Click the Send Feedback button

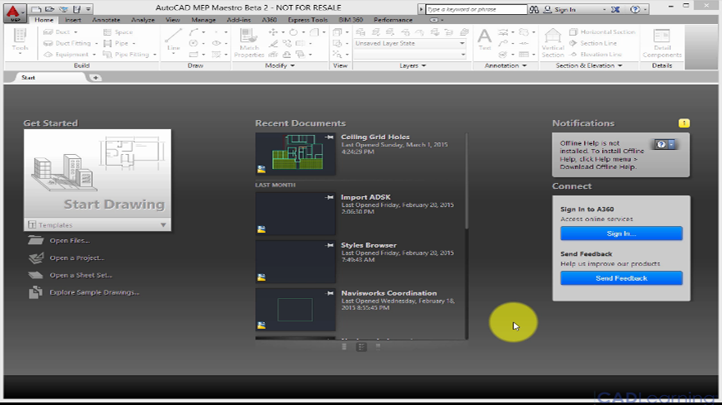(x=621, y=278)
